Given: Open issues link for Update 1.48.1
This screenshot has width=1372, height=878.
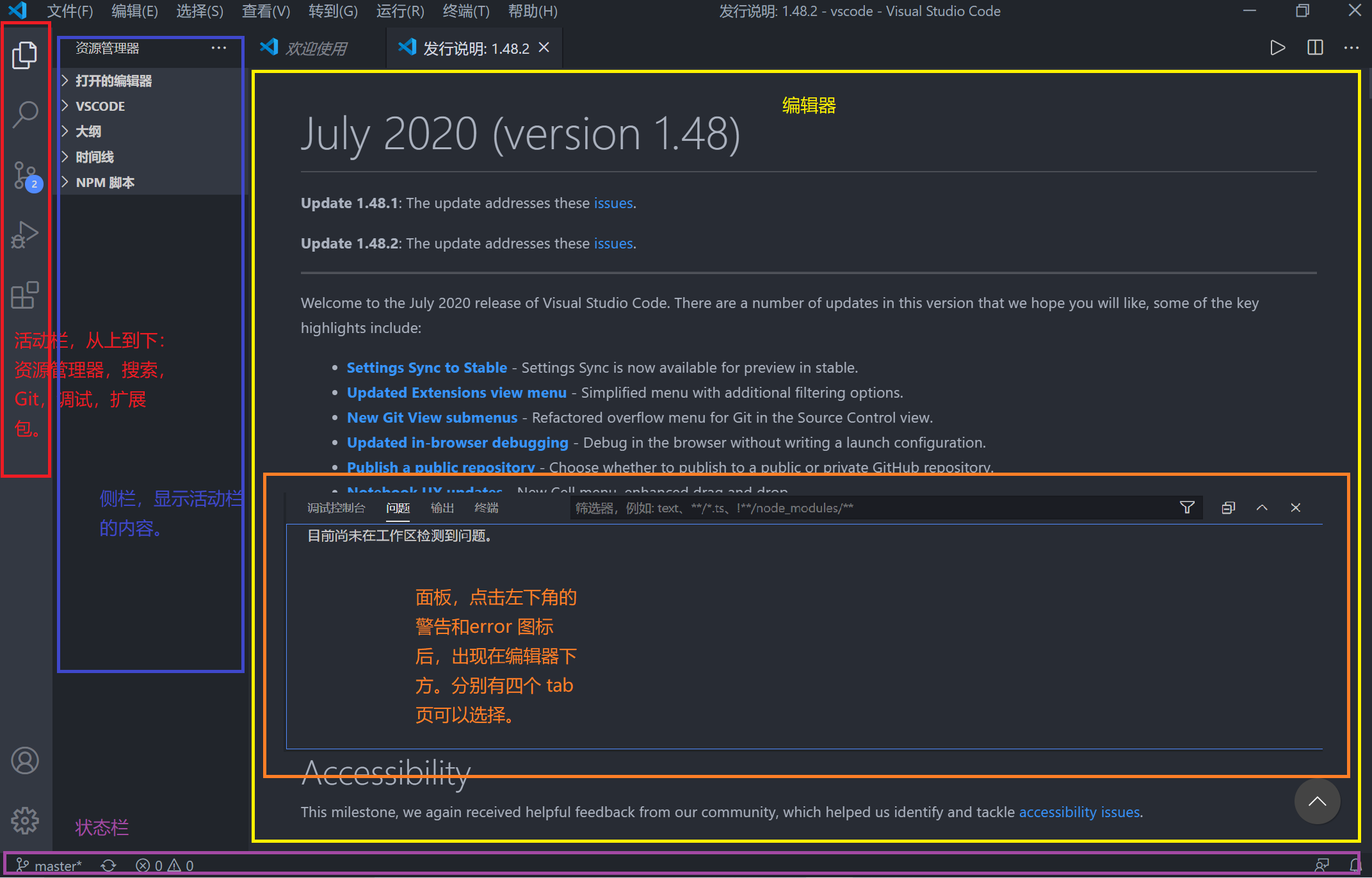Looking at the screenshot, I should [613, 203].
